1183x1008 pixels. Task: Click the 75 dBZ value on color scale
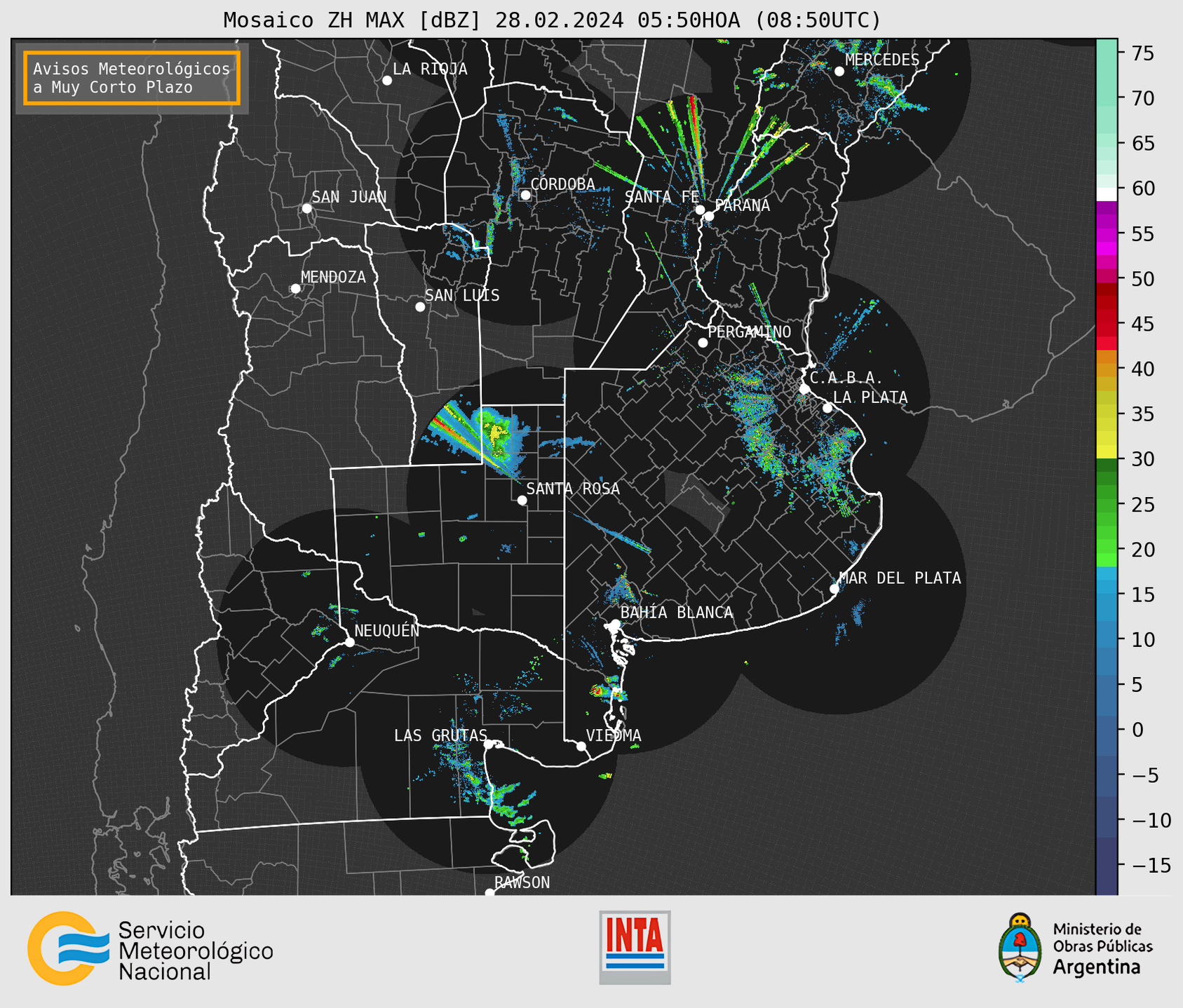pos(1142,53)
